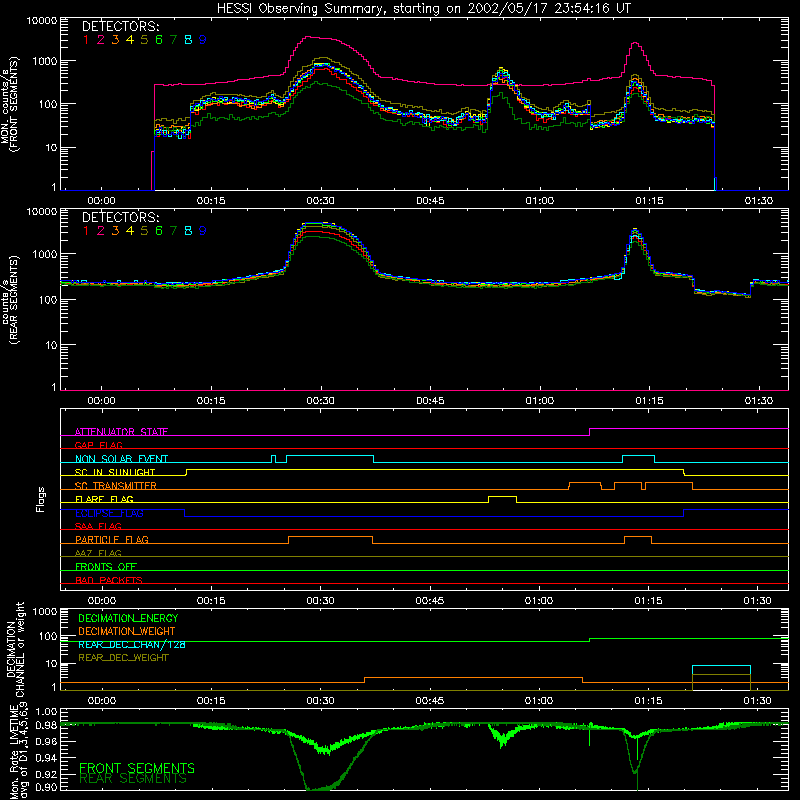Image resolution: width=800 pixels, height=800 pixels.
Task: Click 10000 tick on front segments axis
Action: click(42, 21)
